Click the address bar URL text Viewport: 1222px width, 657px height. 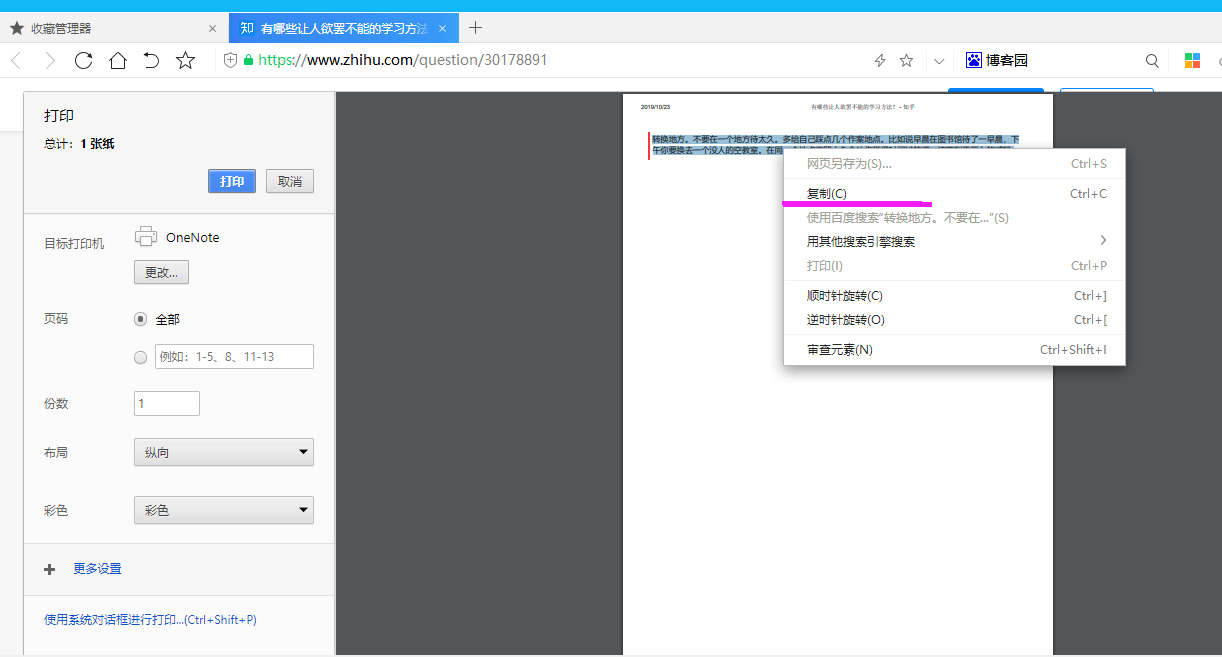tap(402, 60)
